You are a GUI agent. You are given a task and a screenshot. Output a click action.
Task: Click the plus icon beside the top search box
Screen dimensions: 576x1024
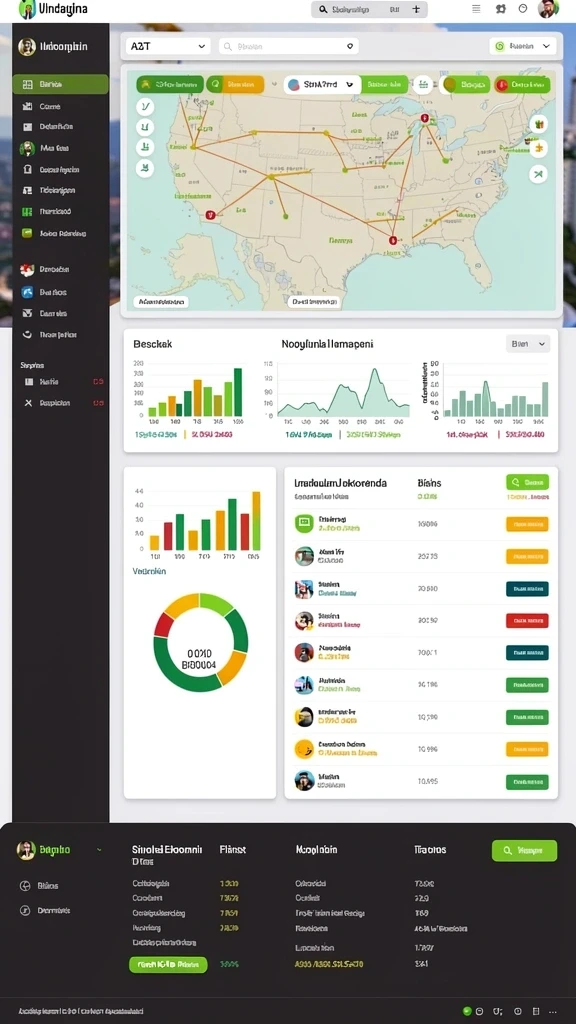[416, 9]
